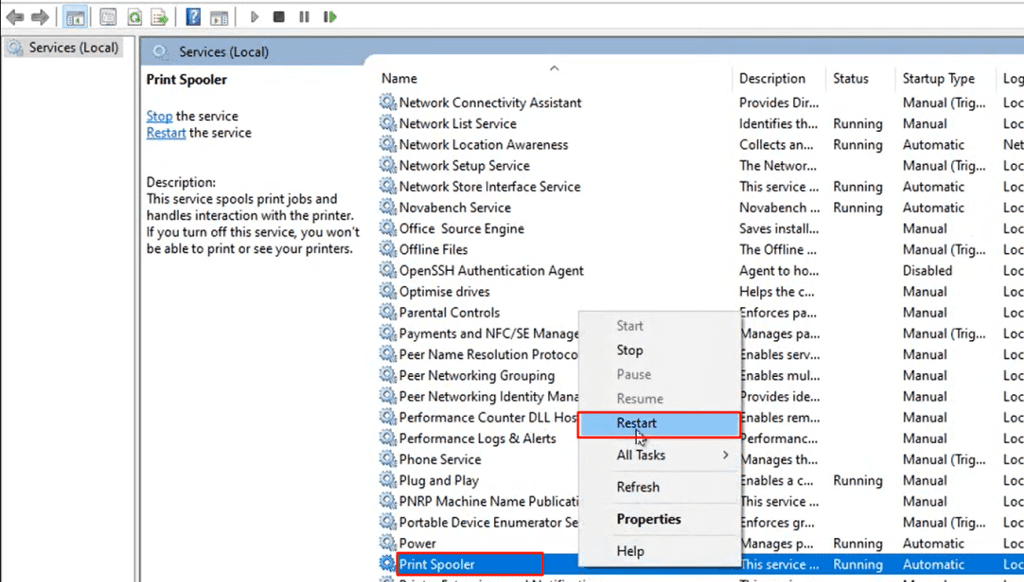Open Properties from the context menu
Image resolution: width=1024 pixels, height=582 pixels.
tap(648, 519)
